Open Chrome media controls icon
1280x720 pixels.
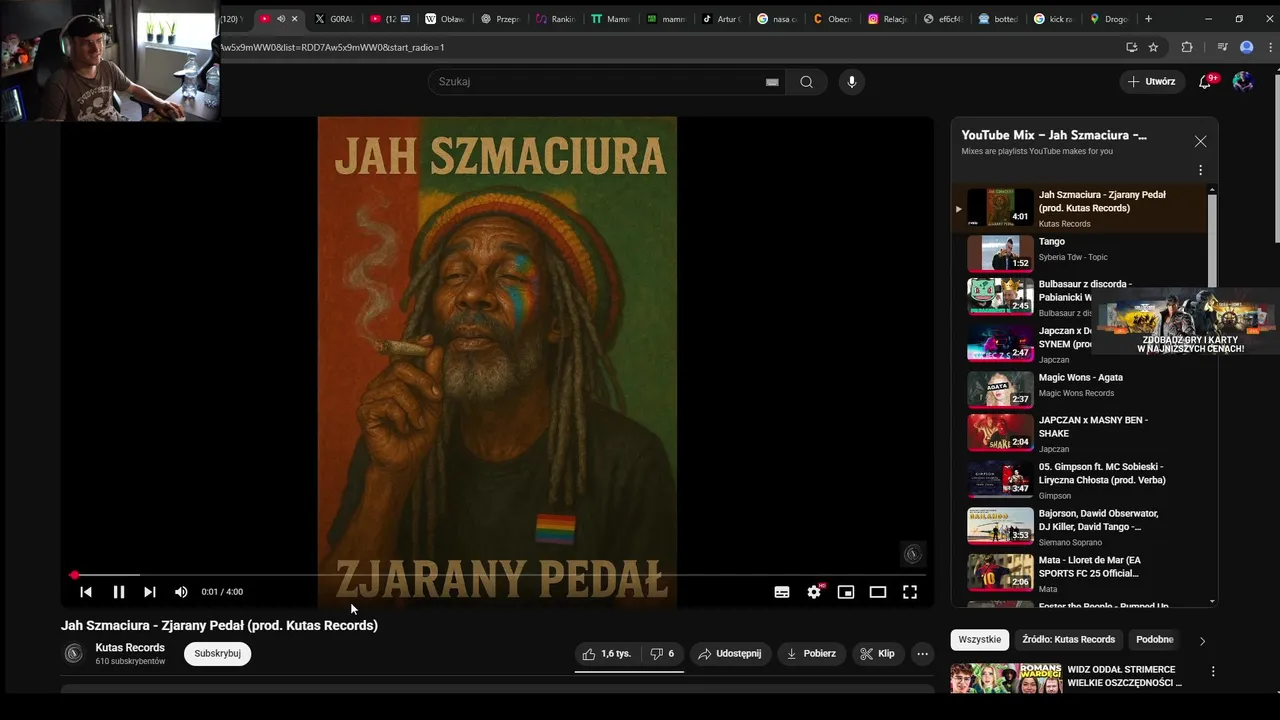tap(1222, 47)
